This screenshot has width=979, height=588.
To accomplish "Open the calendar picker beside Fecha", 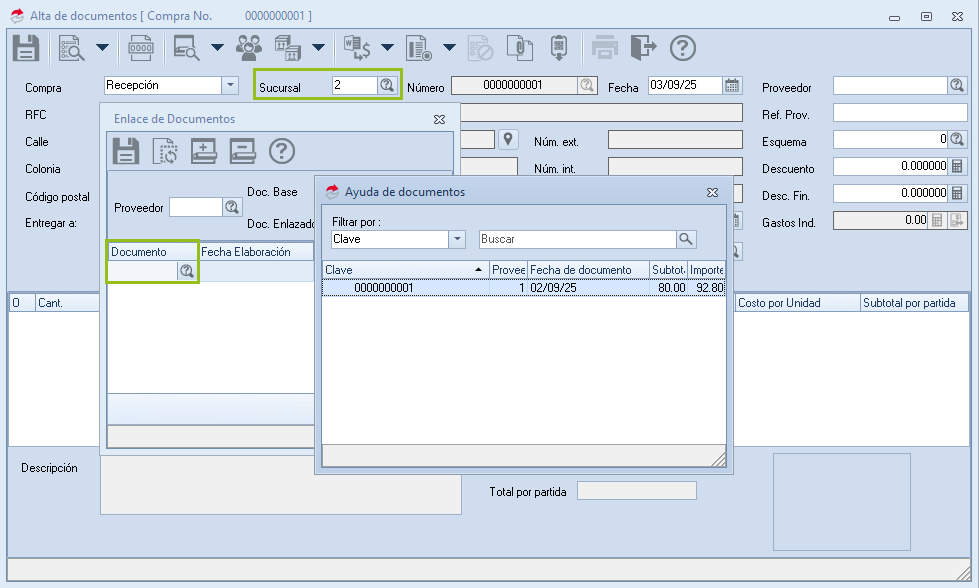I will coord(732,85).
